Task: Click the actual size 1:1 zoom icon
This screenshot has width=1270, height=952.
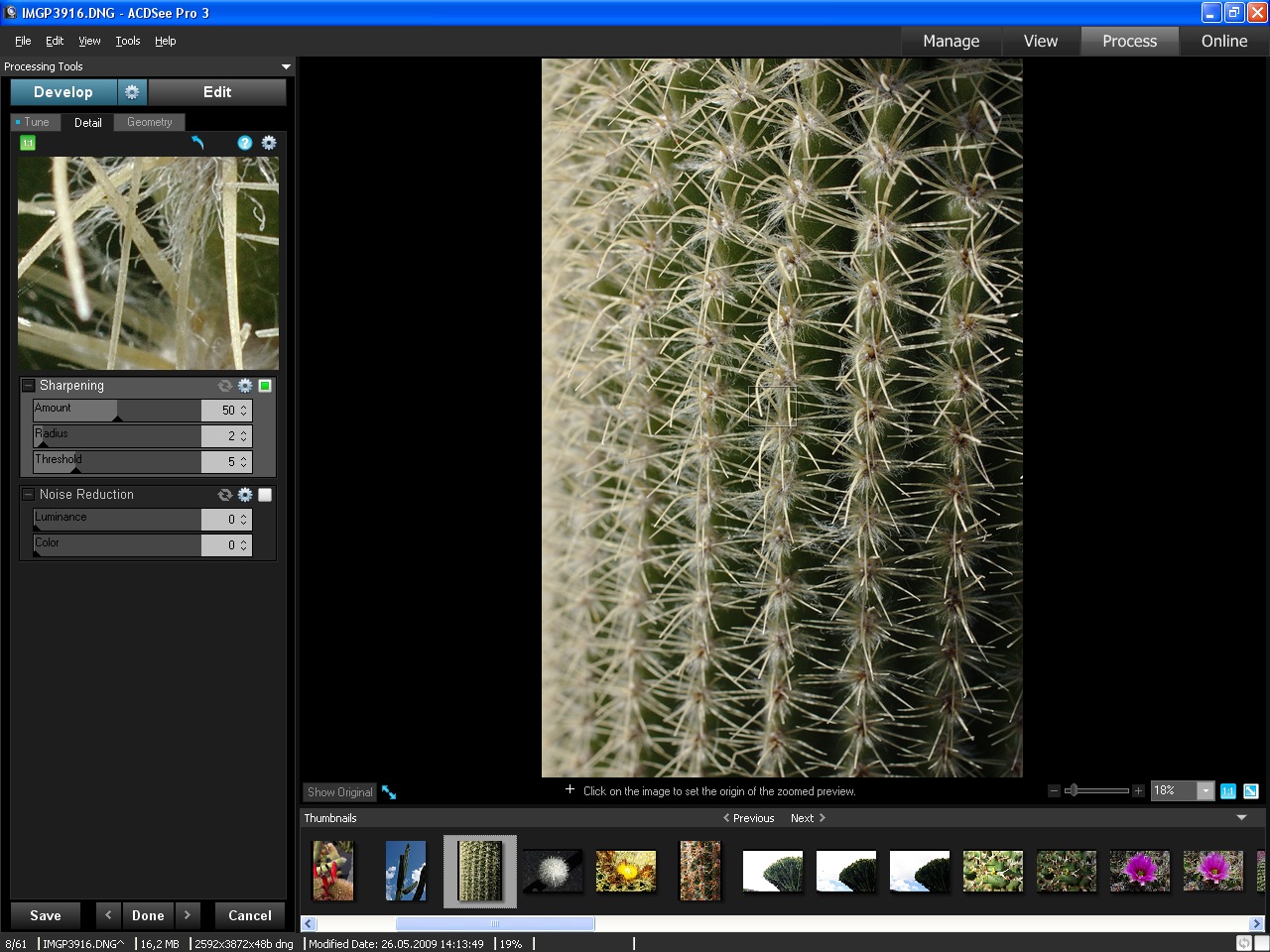Action: pos(1228,791)
